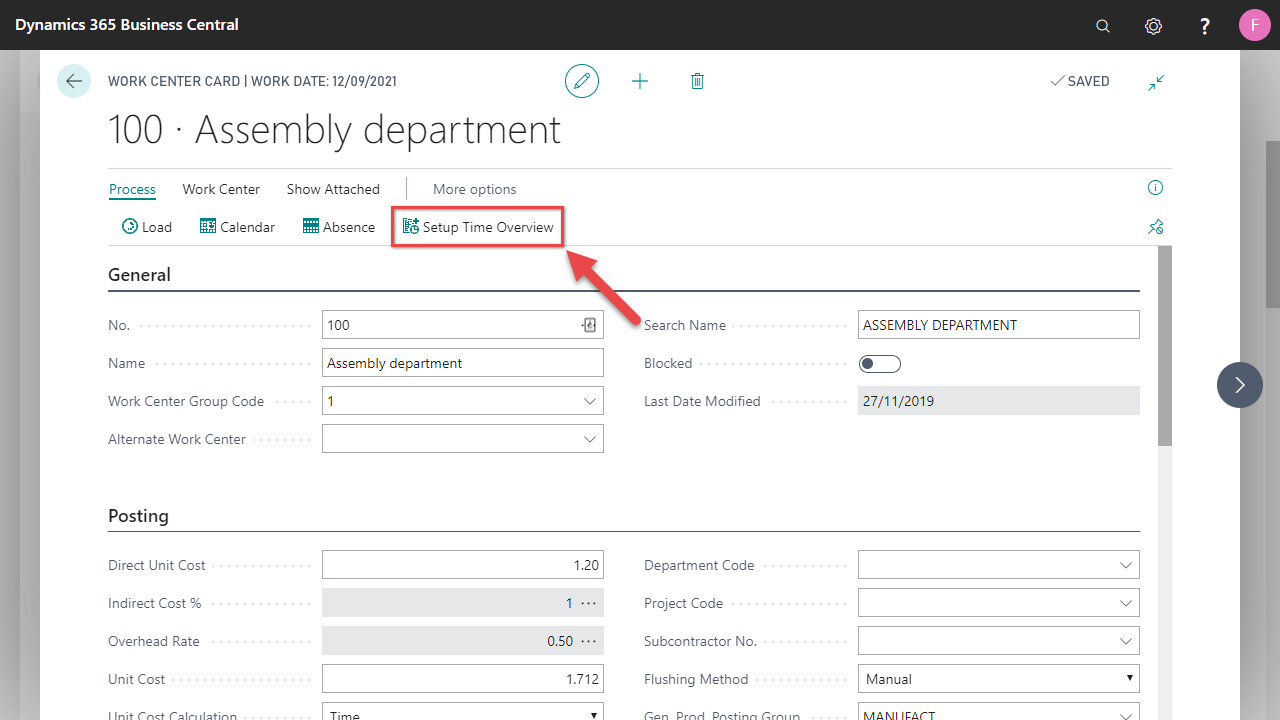Screen dimensions: 1280x720
Task: Open the user account avatar F
Action: click(x=1255, y=25)
